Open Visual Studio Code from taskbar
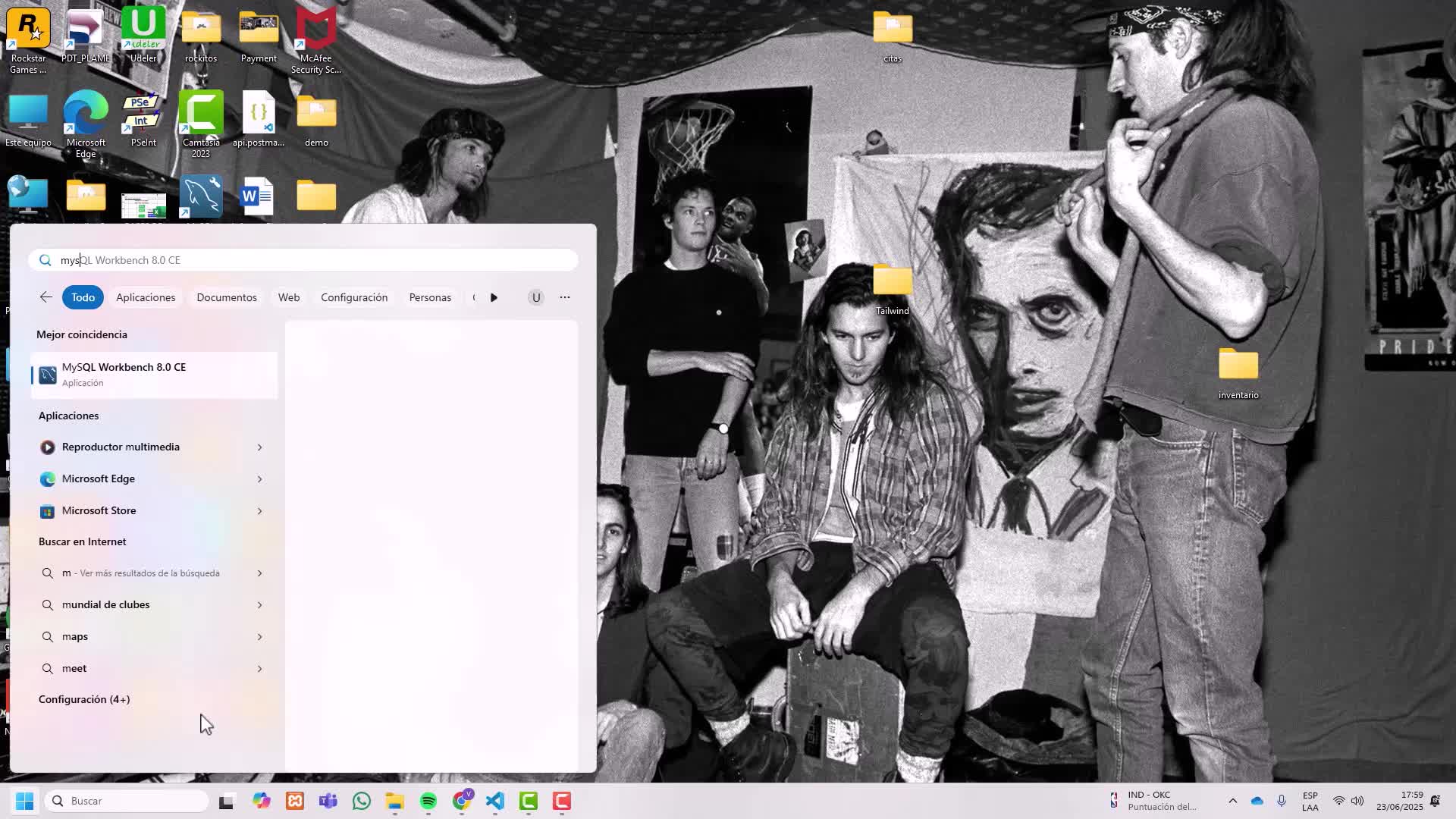Screen dimensions: 1456x819 tap(495, 801)
